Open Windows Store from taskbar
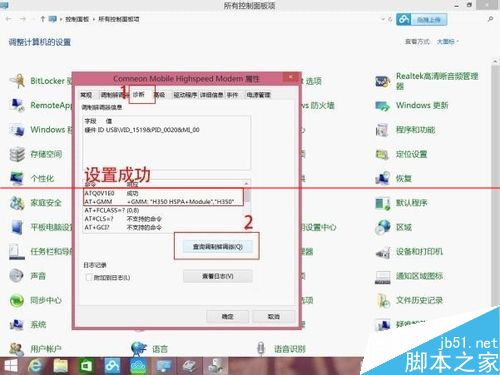 86,366
